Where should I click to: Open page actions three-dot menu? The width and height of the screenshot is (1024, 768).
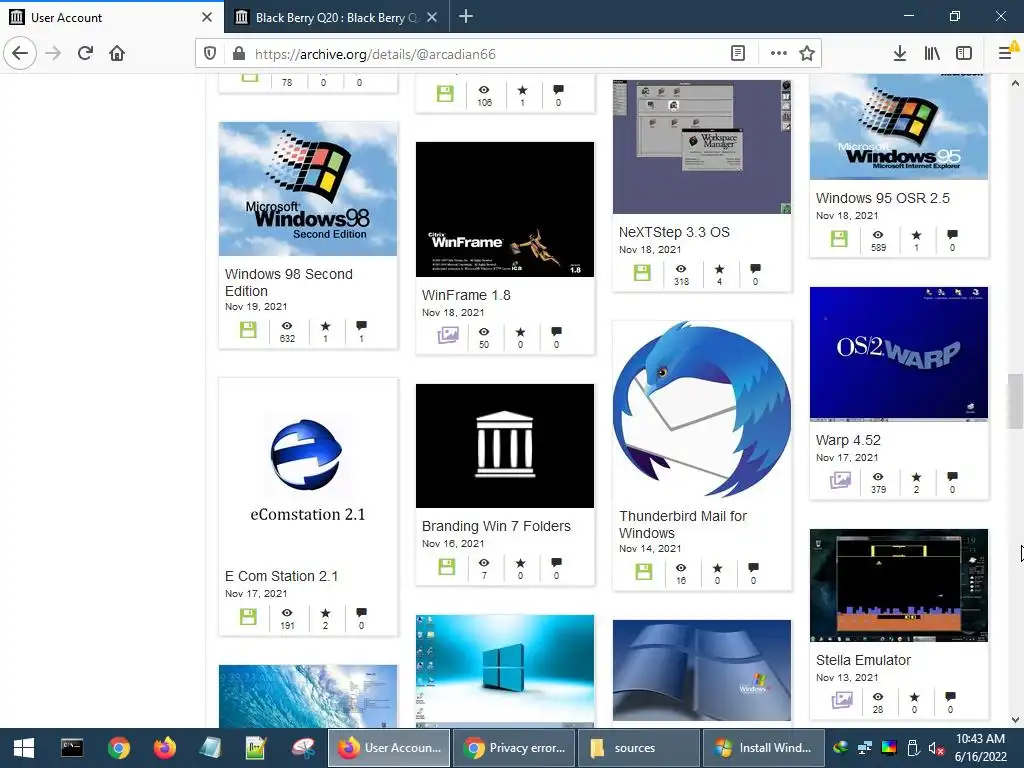(778, 54)
